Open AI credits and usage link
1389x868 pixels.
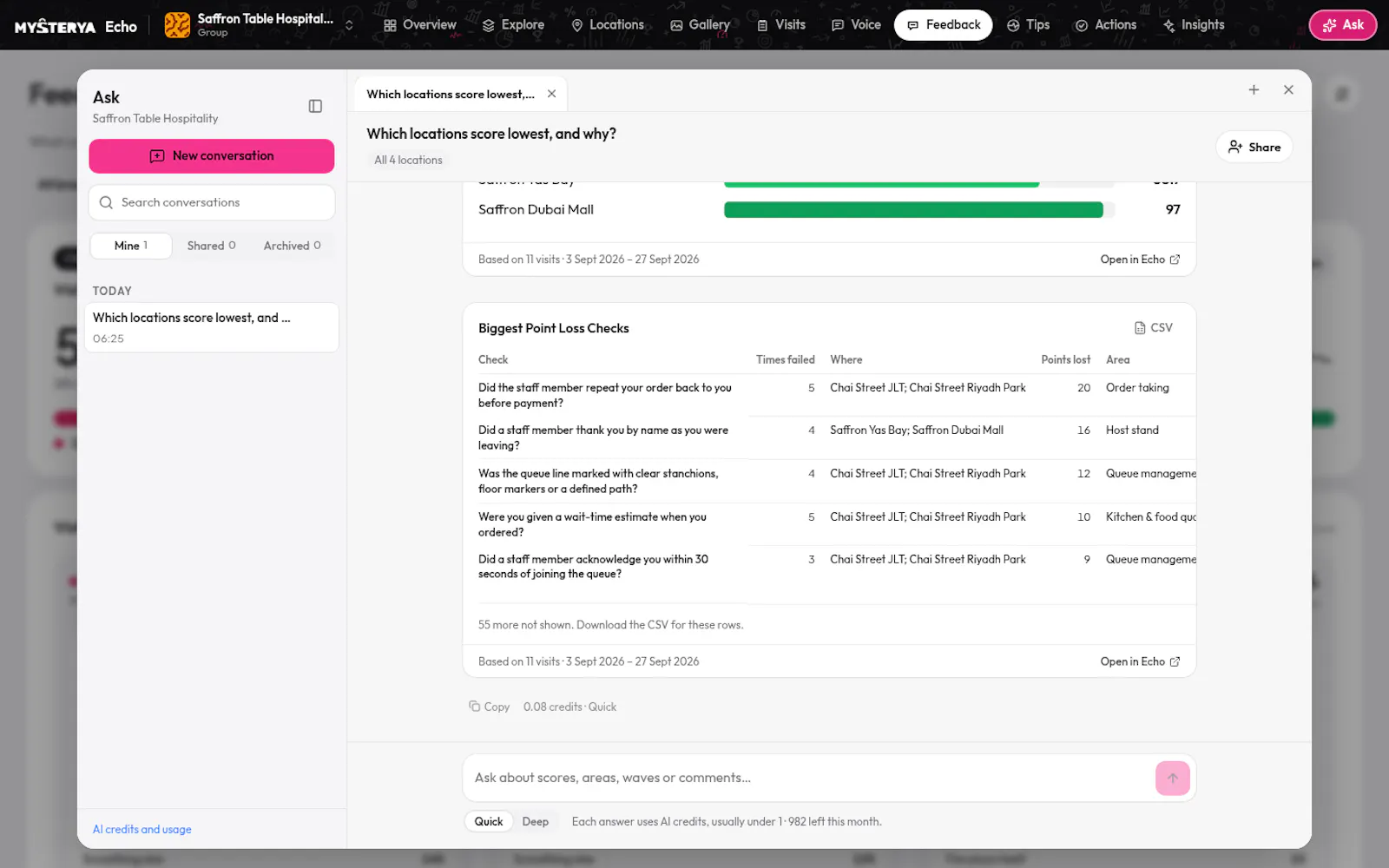142,829
